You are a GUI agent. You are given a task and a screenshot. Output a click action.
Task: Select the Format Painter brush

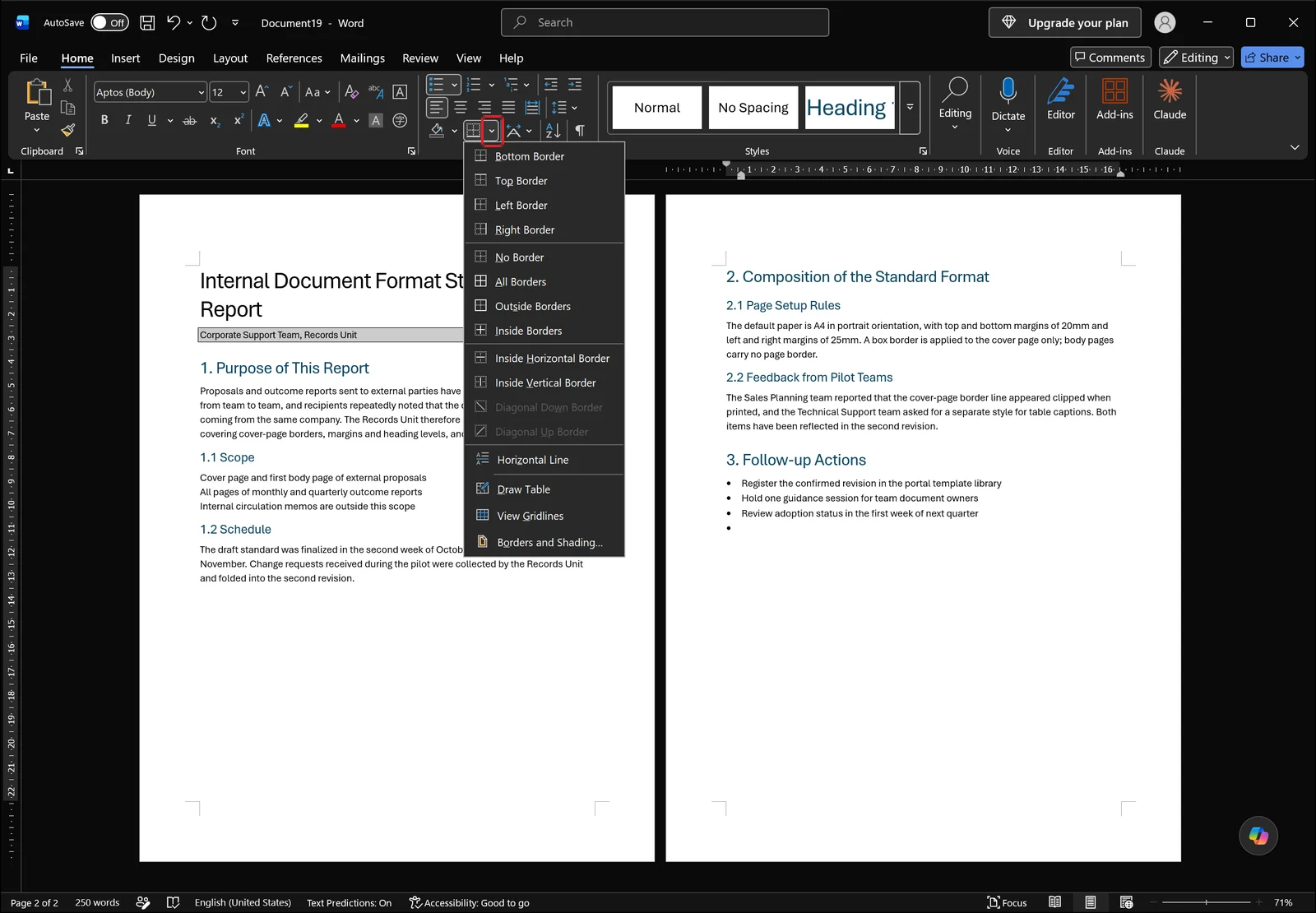pos(67,130)
